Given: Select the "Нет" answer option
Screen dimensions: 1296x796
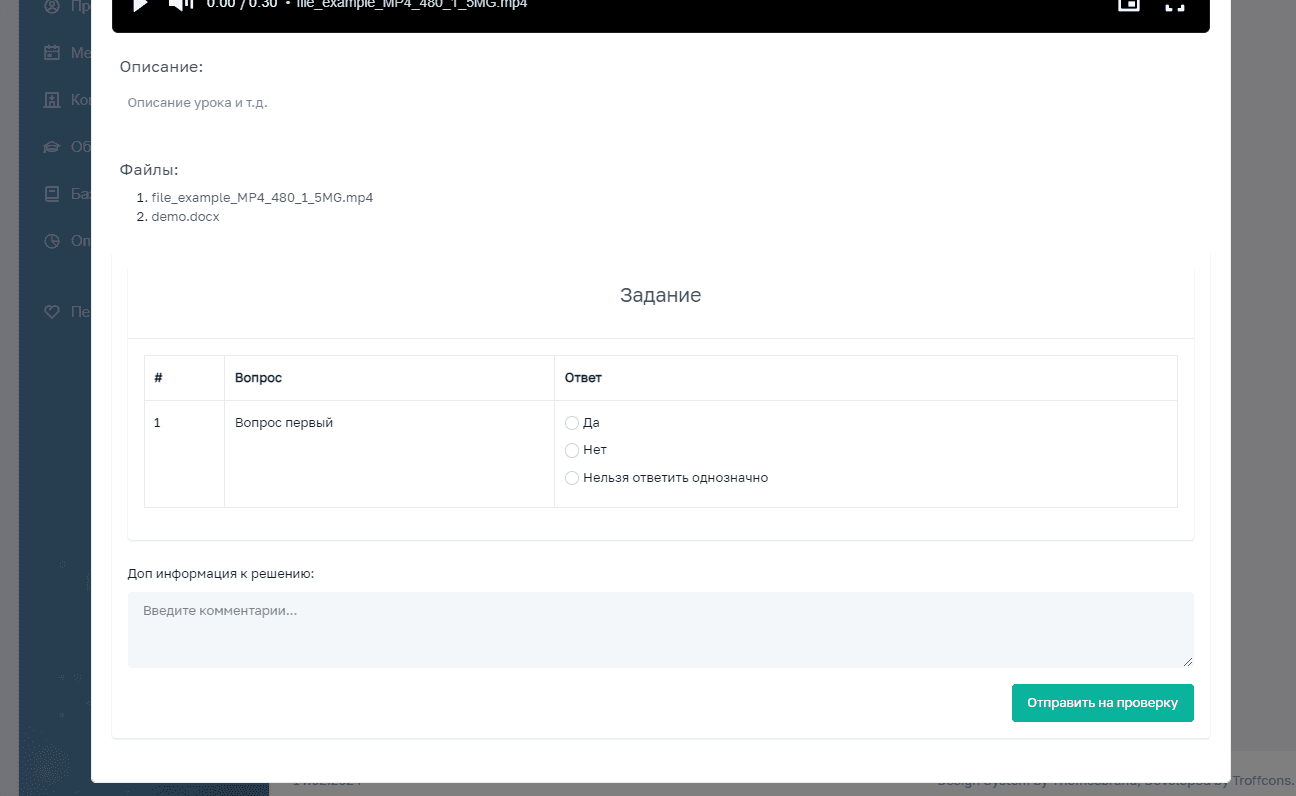Looking at the screenshot, I should click(x=572, y=450).
